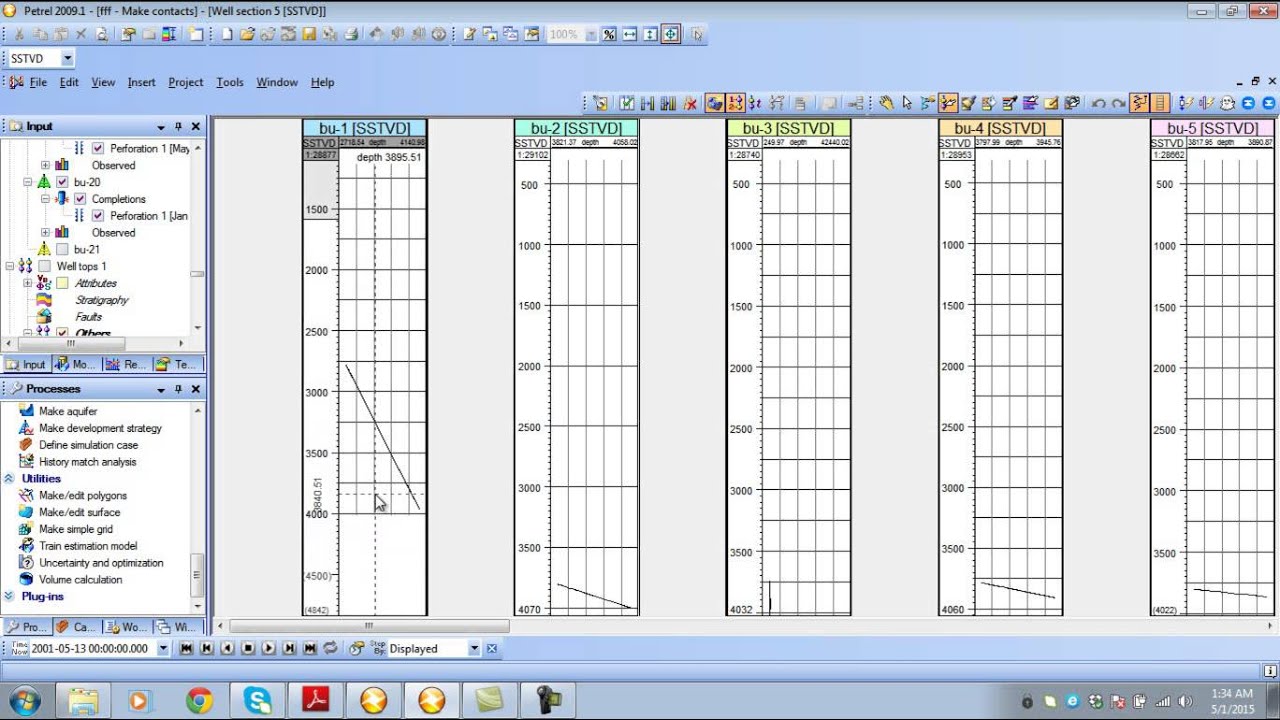Click the bu-4 [SSTVD] well header
This screenshot has height=720, width=1280.
(1000, 128)
